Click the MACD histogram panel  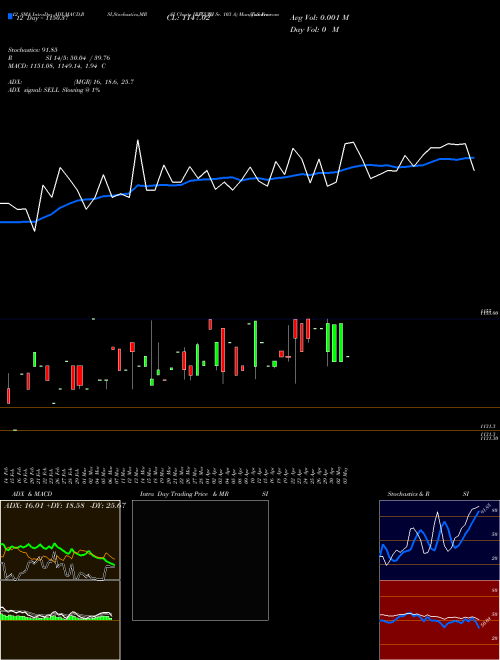[x=60, y=620]
